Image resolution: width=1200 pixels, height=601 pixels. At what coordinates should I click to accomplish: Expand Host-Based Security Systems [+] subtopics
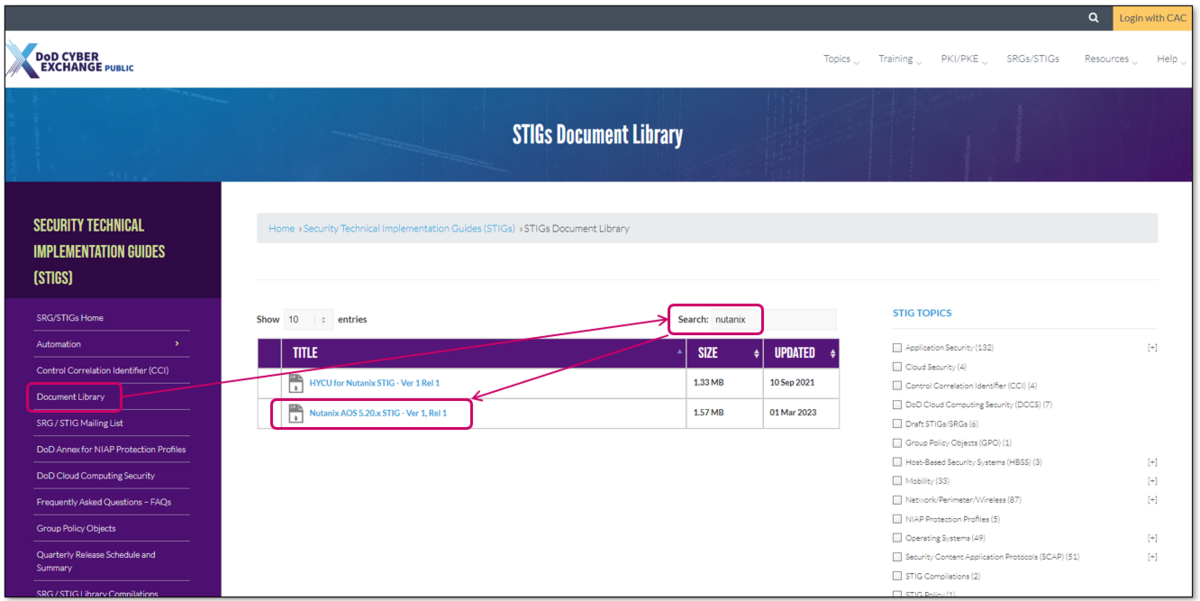coord(1152,462)
